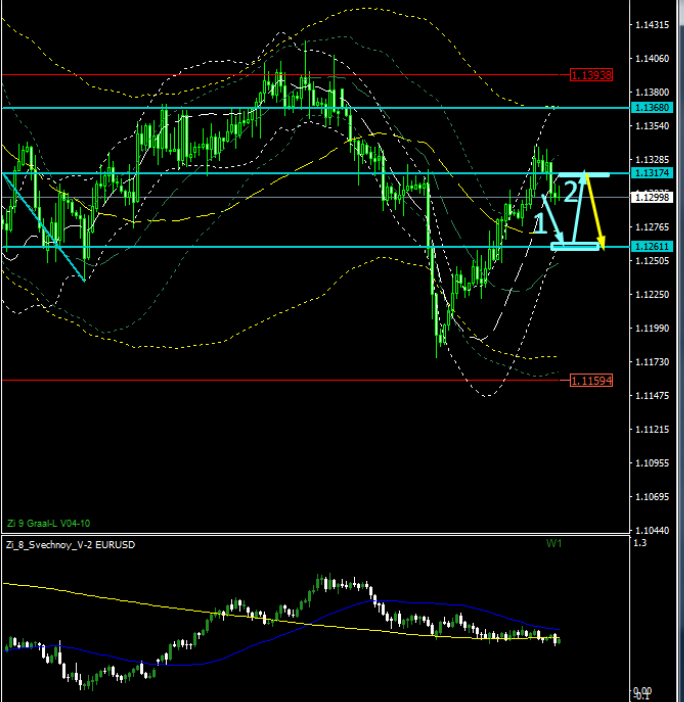Click the Zi 9 Graal-L V04-10 label
This screenshot has width=684, height=702.
pos(48,522)
